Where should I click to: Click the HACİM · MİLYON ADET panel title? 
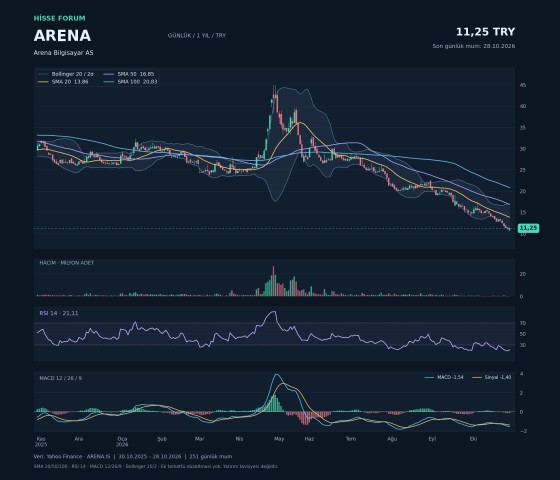click(x=67, y=263)
